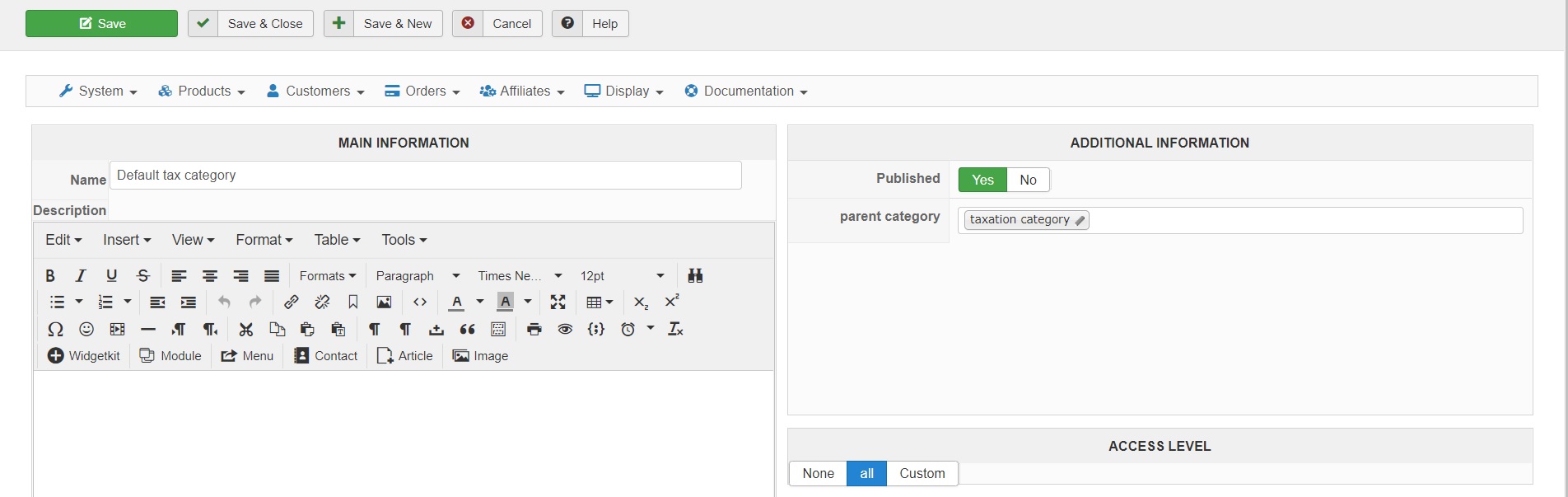1568x497 pixels.
Task: Insert a link with the chain icon
Action: (292, 302)
